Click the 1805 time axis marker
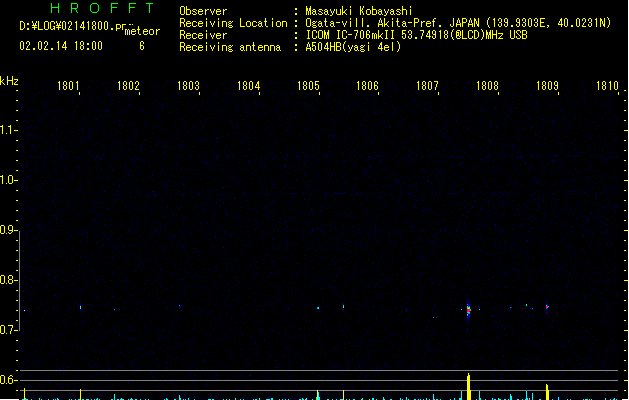This screenshot has height=400, width=629. point(308,85)
